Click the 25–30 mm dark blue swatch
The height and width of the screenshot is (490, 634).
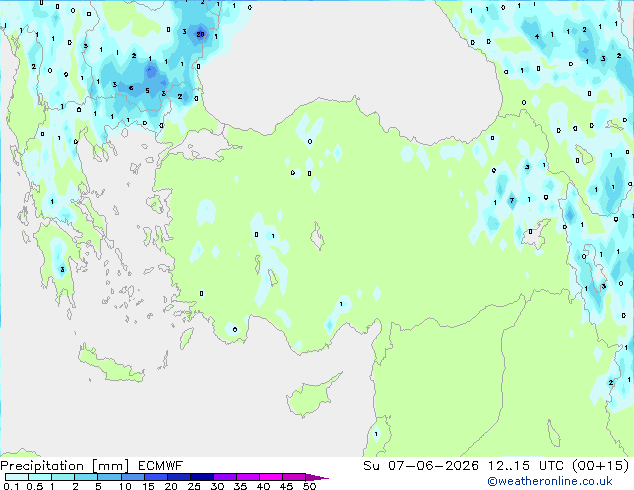[201, 477]
